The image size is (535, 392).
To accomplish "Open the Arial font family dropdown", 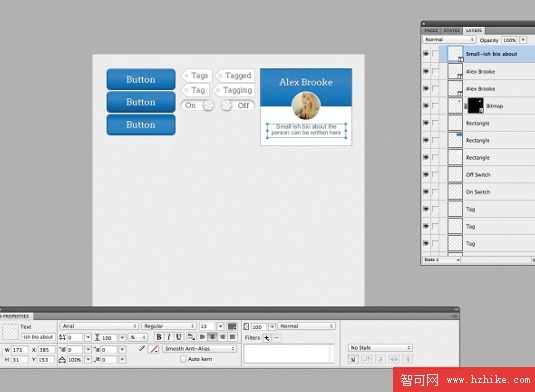I will (x=99, y=326).
